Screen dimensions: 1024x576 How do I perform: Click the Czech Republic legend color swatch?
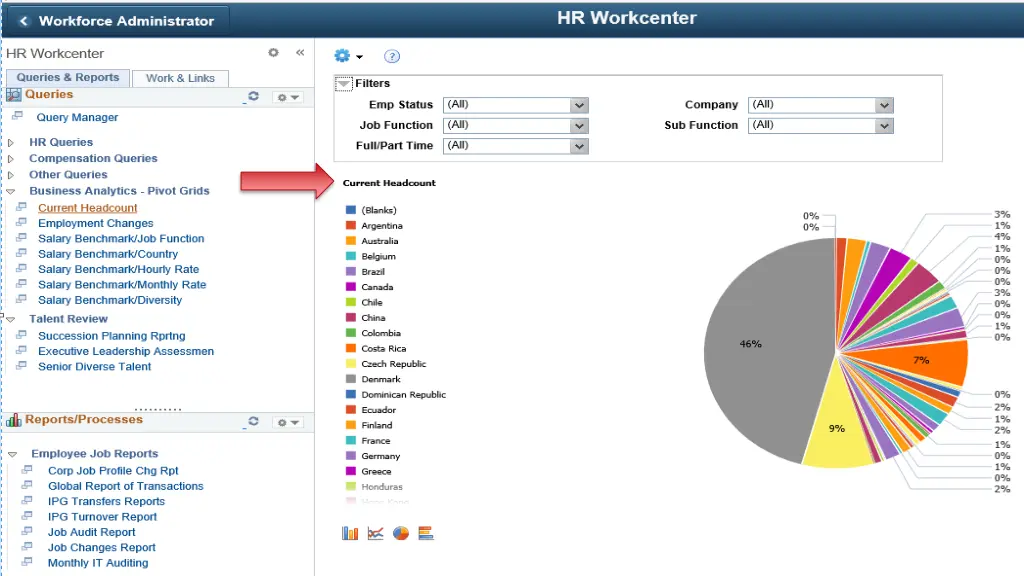(x=351, y=364)
